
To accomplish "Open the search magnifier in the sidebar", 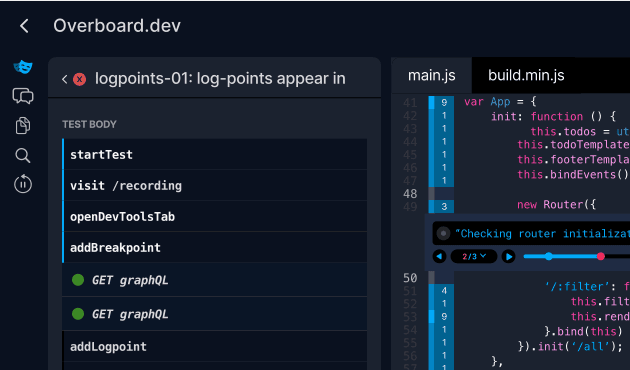I will tap(23, 155).
